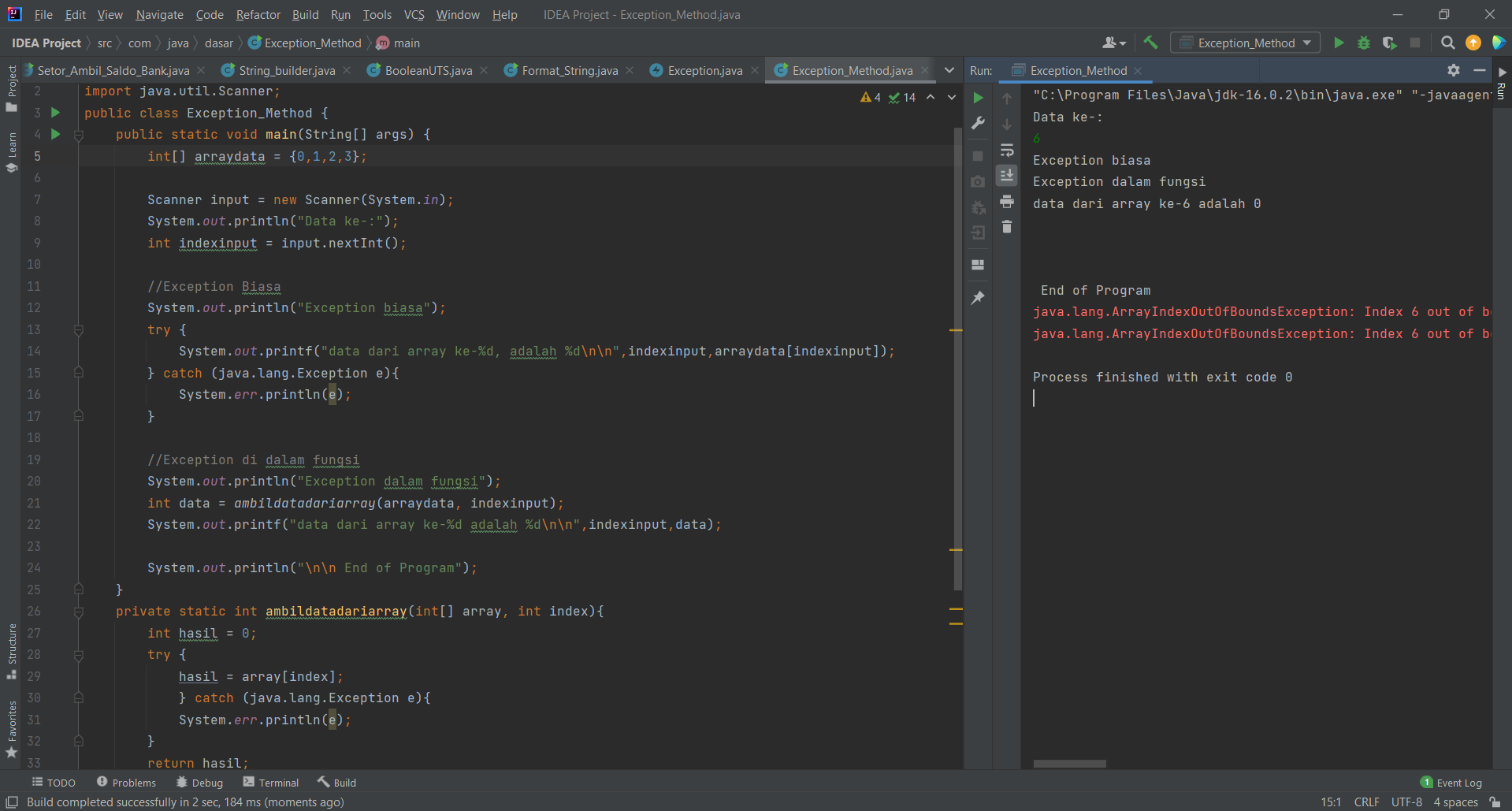
Task: Close the Exception.java tab
Action: click(755, 70)
